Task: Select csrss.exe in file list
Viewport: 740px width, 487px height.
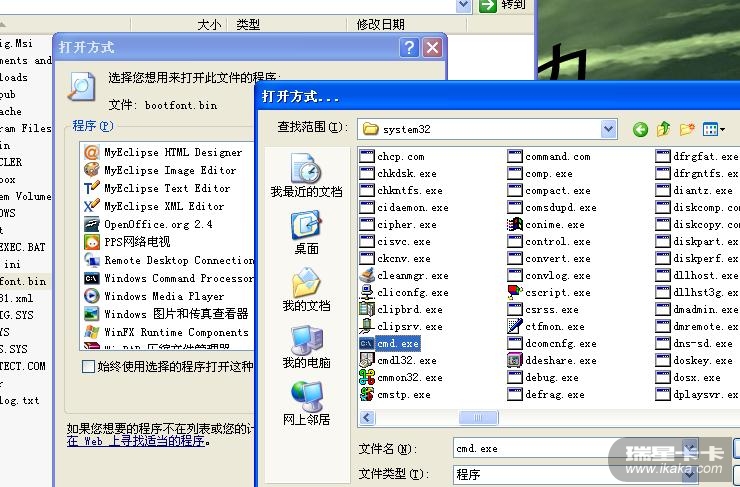Action: (543, 309)
